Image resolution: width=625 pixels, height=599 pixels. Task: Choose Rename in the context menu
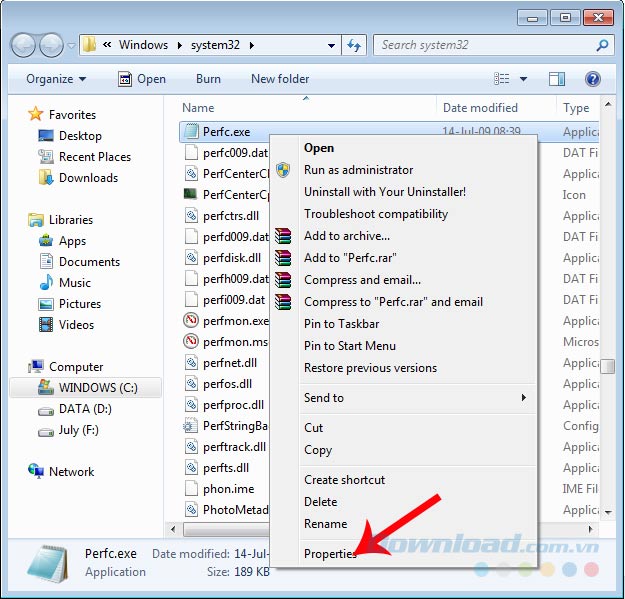tap(325, 523)
